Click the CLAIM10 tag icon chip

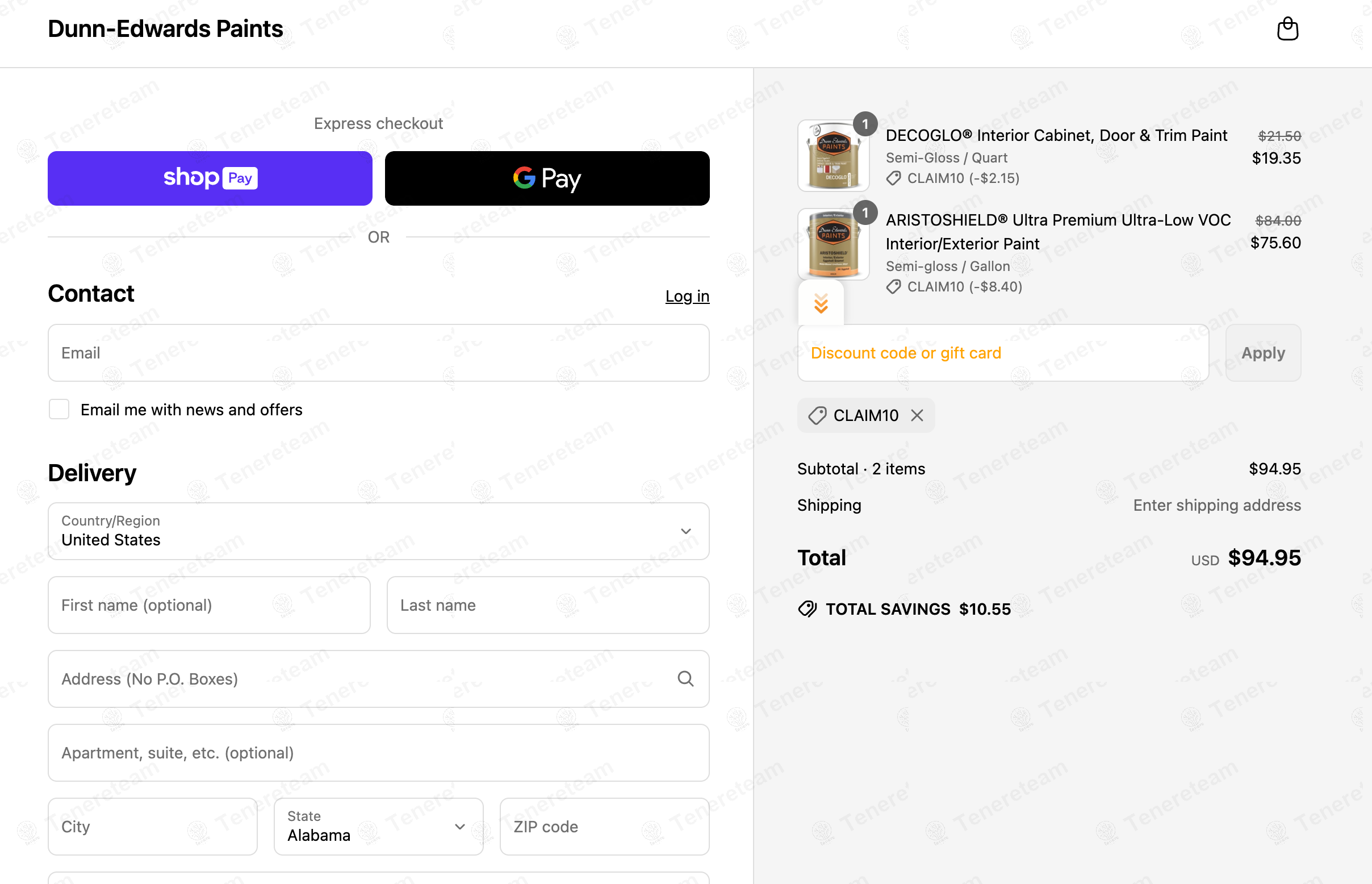(x=817, y=415)
